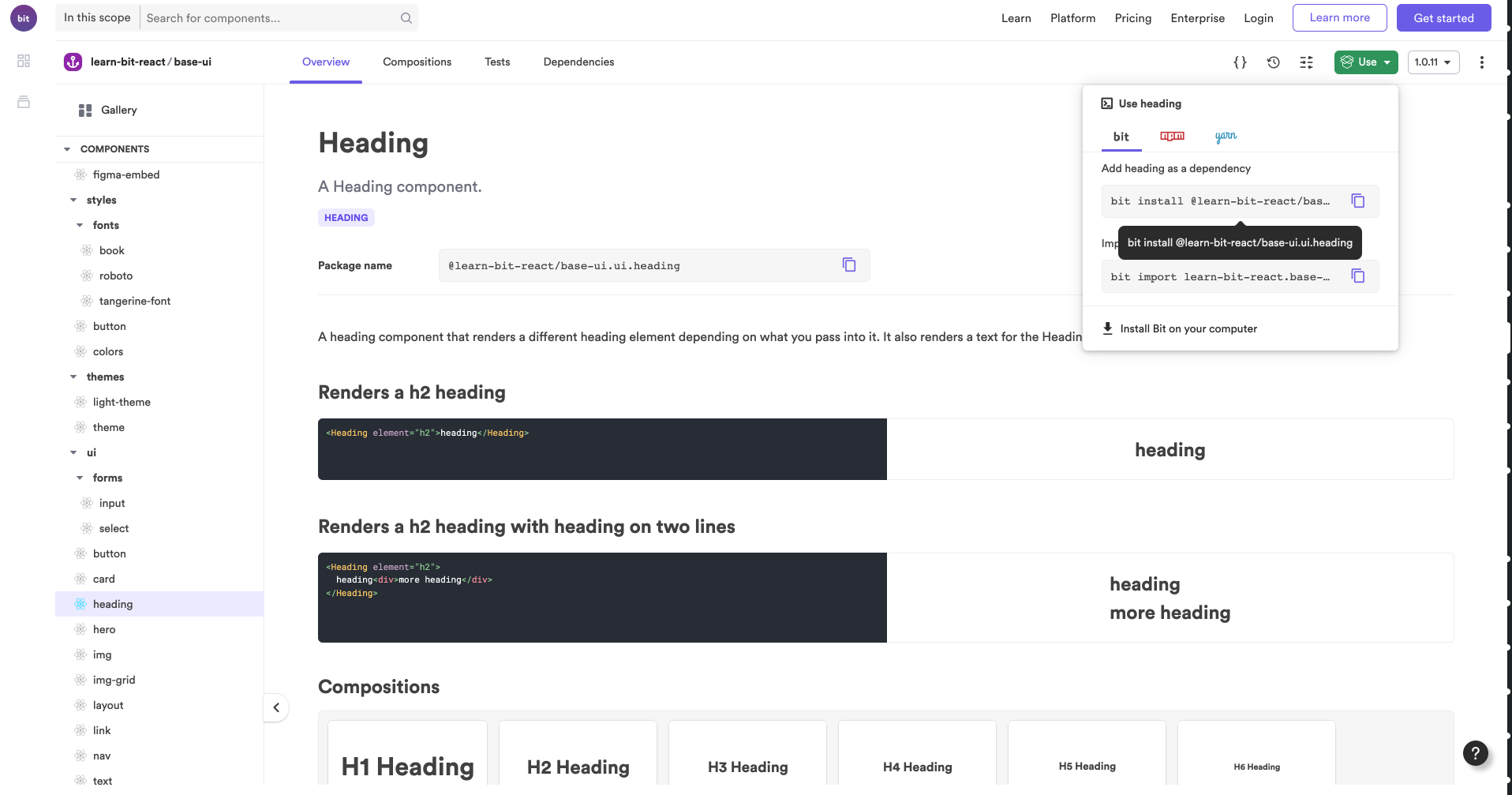Open the component configuration panel
Screen dimensions: 1512x795
pyautogui.click(x=1306, y=62)
